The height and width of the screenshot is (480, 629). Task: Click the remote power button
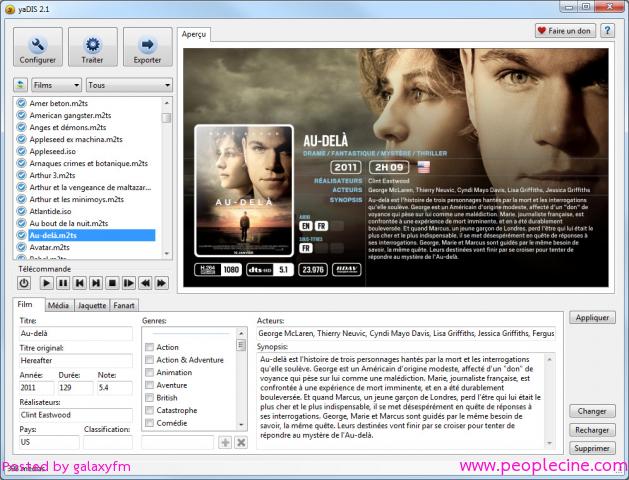[24, 283]
